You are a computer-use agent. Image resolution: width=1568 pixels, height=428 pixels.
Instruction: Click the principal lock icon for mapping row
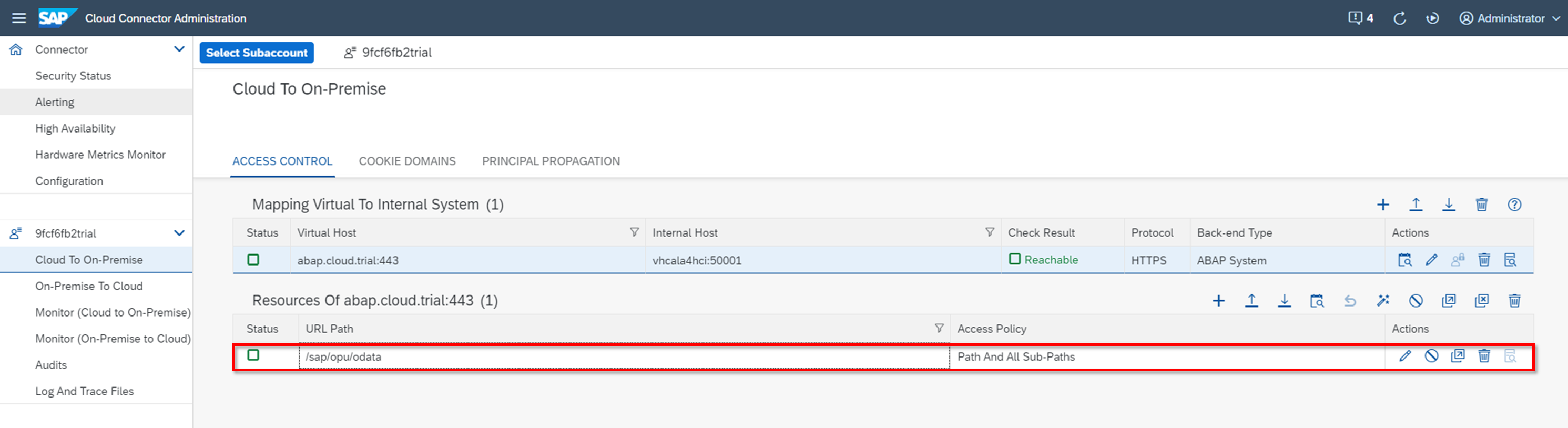(1458, 260)
